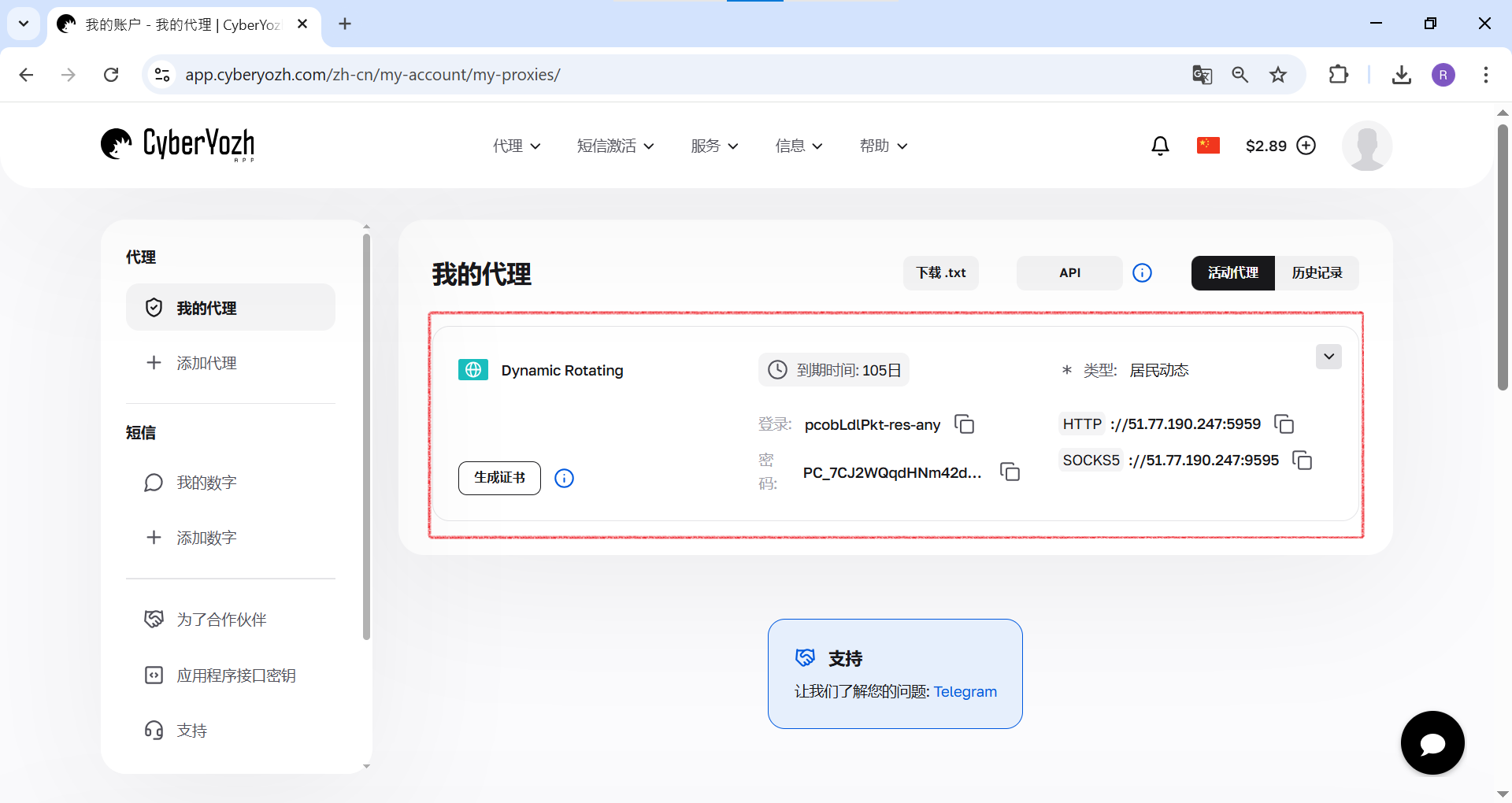Viewport: 1512px width, 803px height.
Task: Click the 下载 .txt button
Action: tap(940, 273)
